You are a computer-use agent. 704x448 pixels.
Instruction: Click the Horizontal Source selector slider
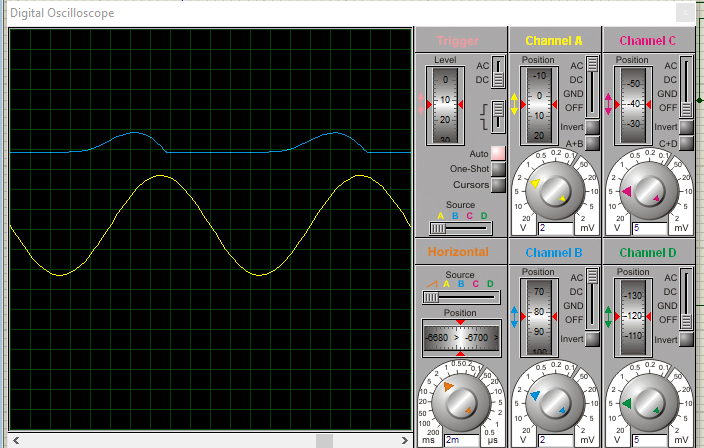pyautogui.click(x=461, y=297)
